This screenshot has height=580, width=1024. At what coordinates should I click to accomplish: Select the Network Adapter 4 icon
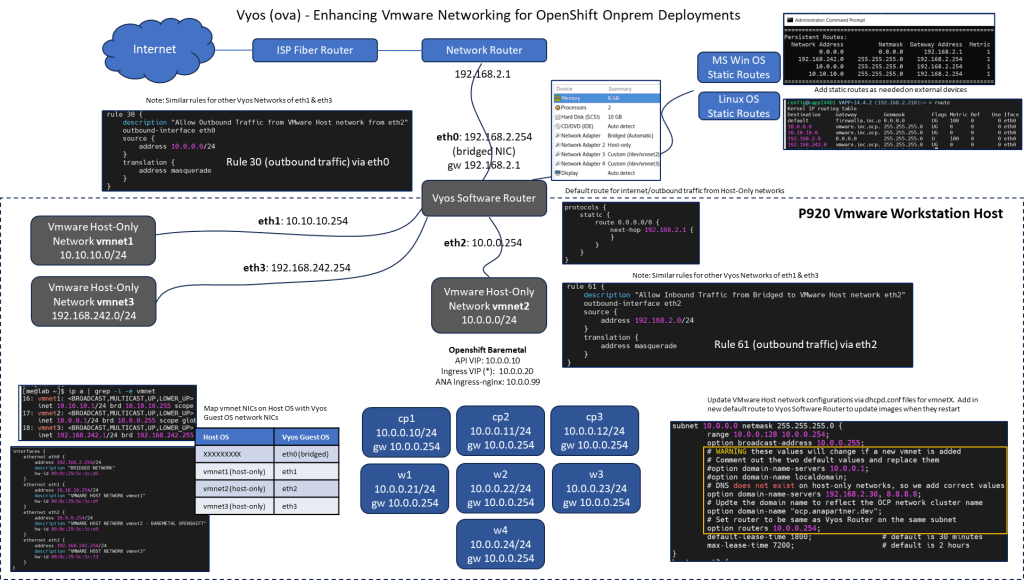(556, 164)
